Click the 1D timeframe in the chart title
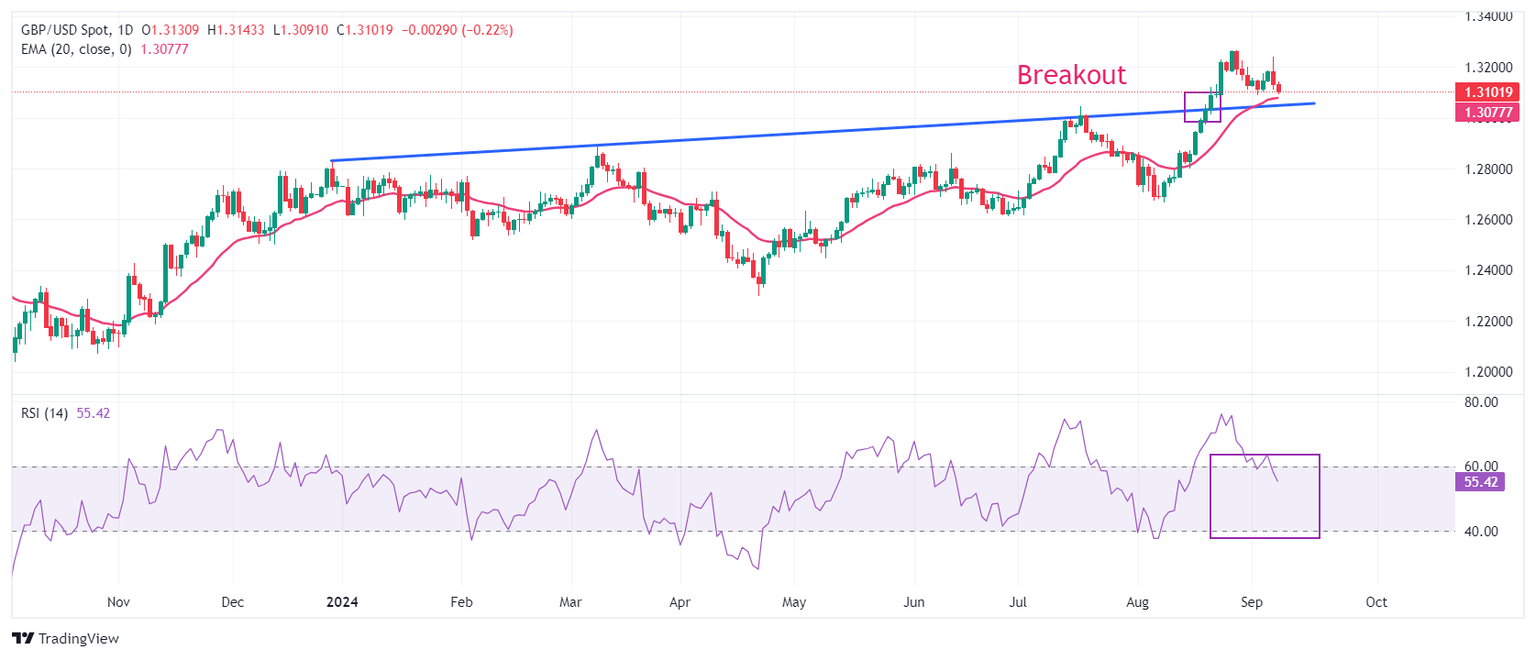Viewport: 1536px width, 658px height. pos(126,30)
